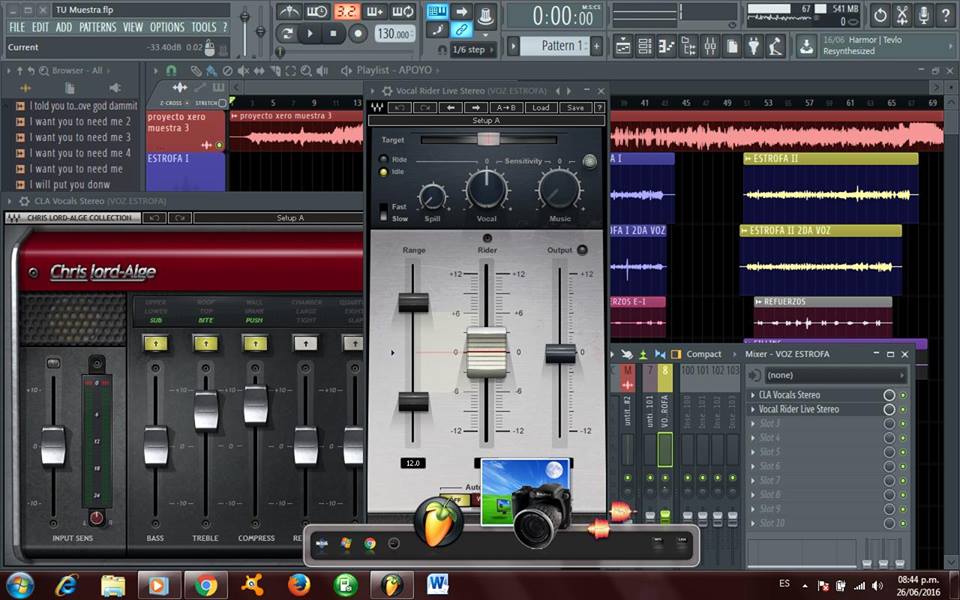Viewport: 960px width, 600px height.
Task: Click the download content library icon
Action: click(x=806, y=47)
